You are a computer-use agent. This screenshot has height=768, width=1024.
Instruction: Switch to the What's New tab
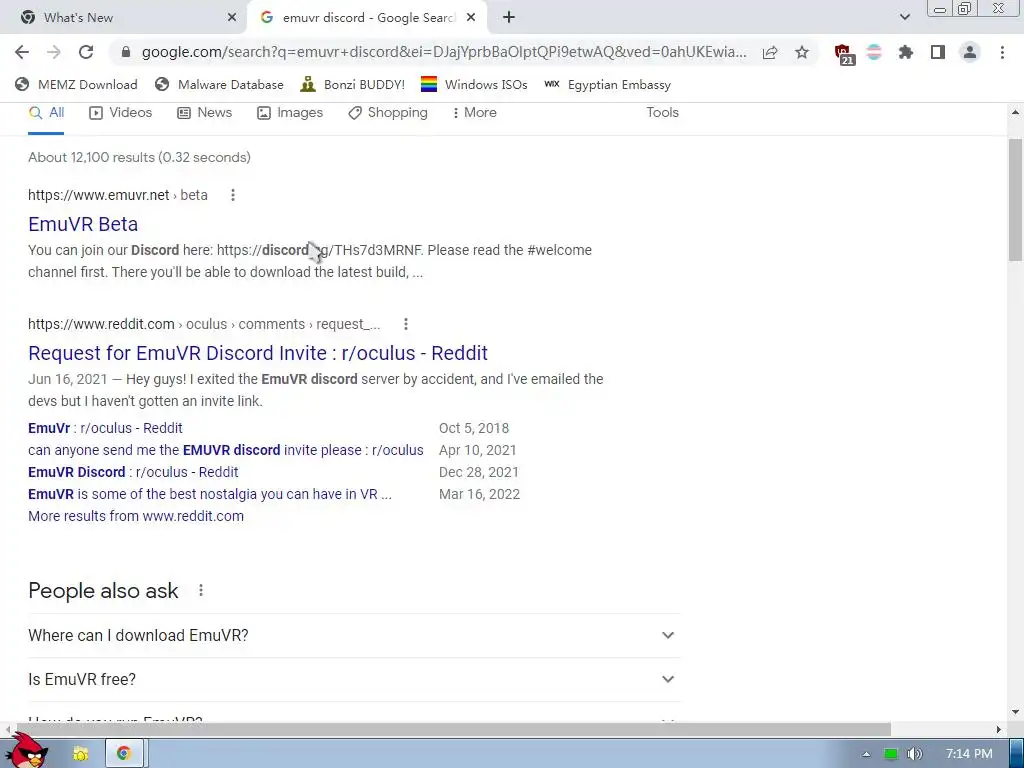point(124,18)
